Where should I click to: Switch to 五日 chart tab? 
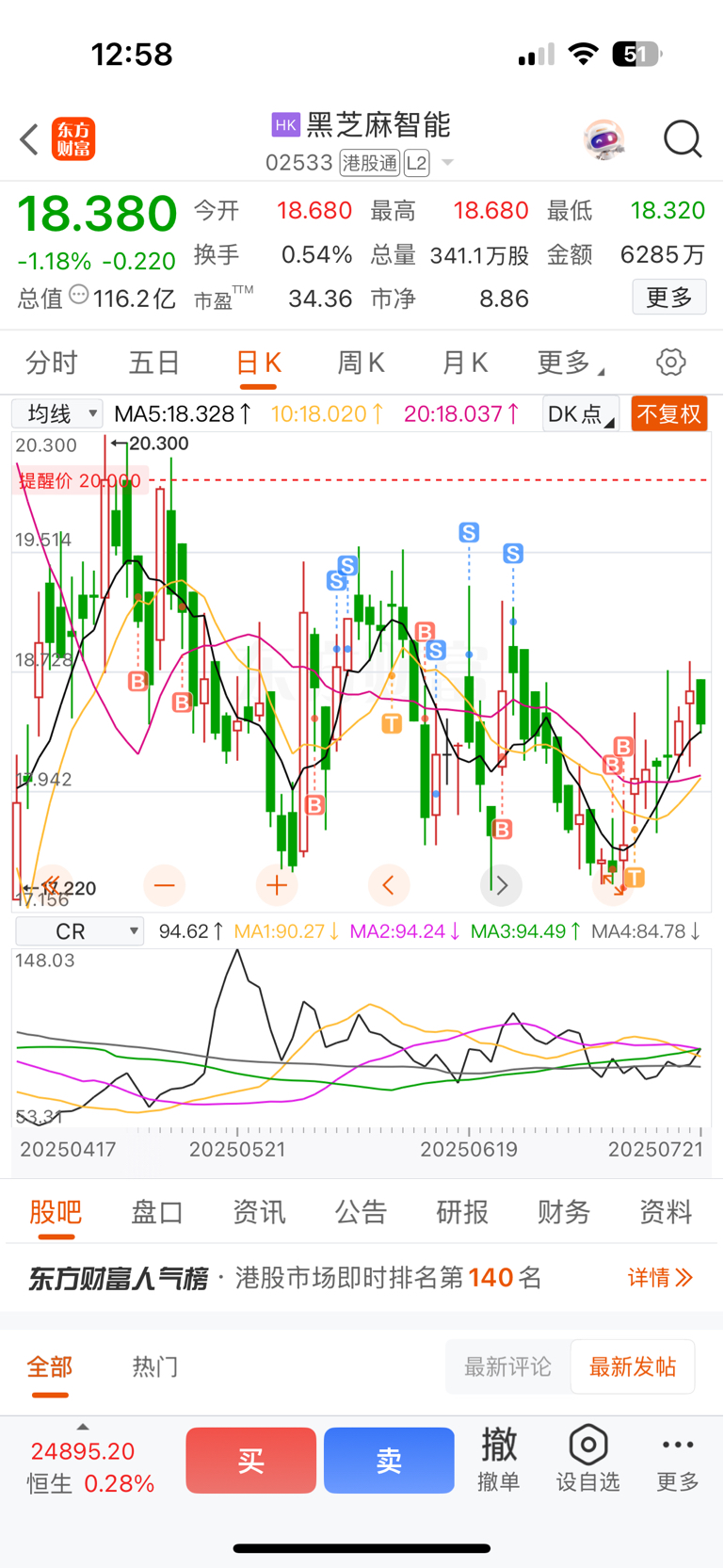154,363
